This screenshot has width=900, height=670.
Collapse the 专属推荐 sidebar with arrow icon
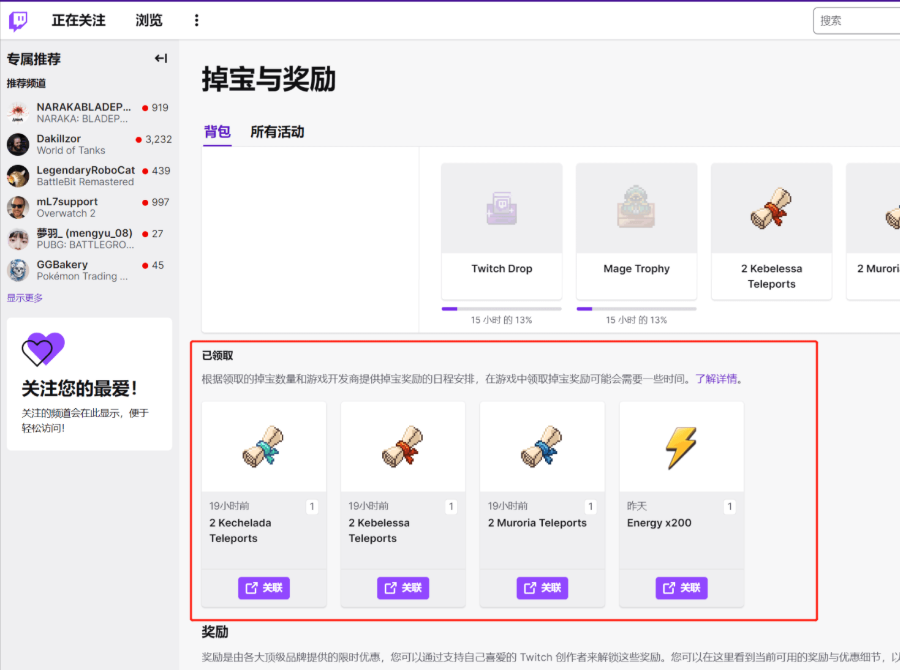click(160, 58)
